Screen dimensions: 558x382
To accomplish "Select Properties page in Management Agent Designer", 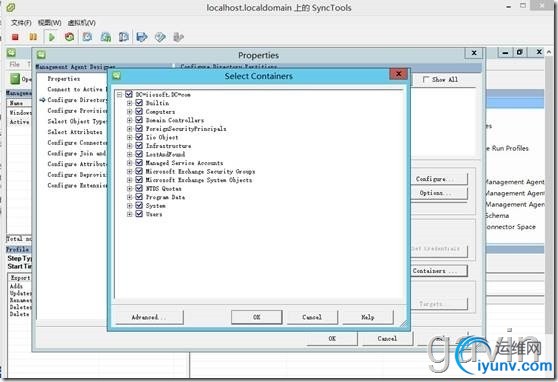I will click(64, 79).
